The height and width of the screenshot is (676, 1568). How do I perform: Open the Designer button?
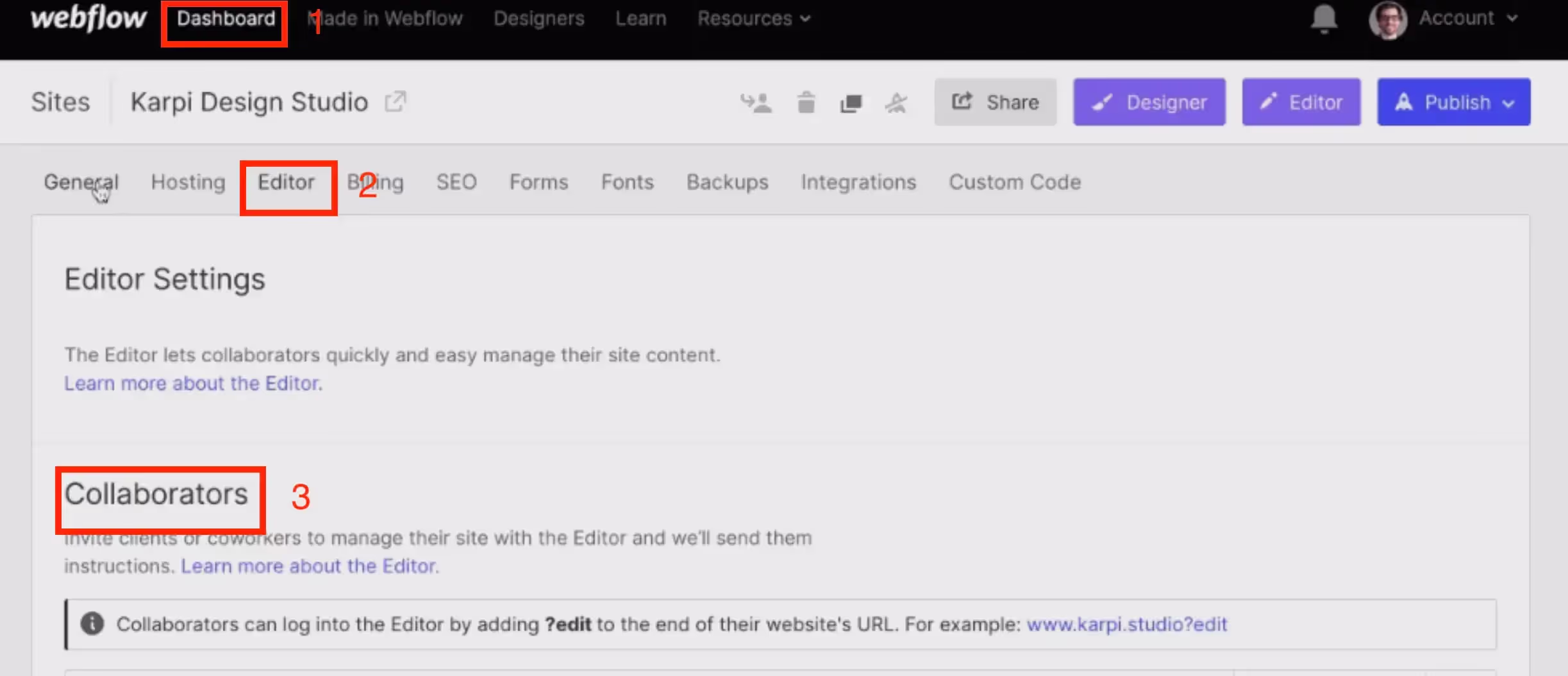pyautogui.click(x=1149, y=102)
